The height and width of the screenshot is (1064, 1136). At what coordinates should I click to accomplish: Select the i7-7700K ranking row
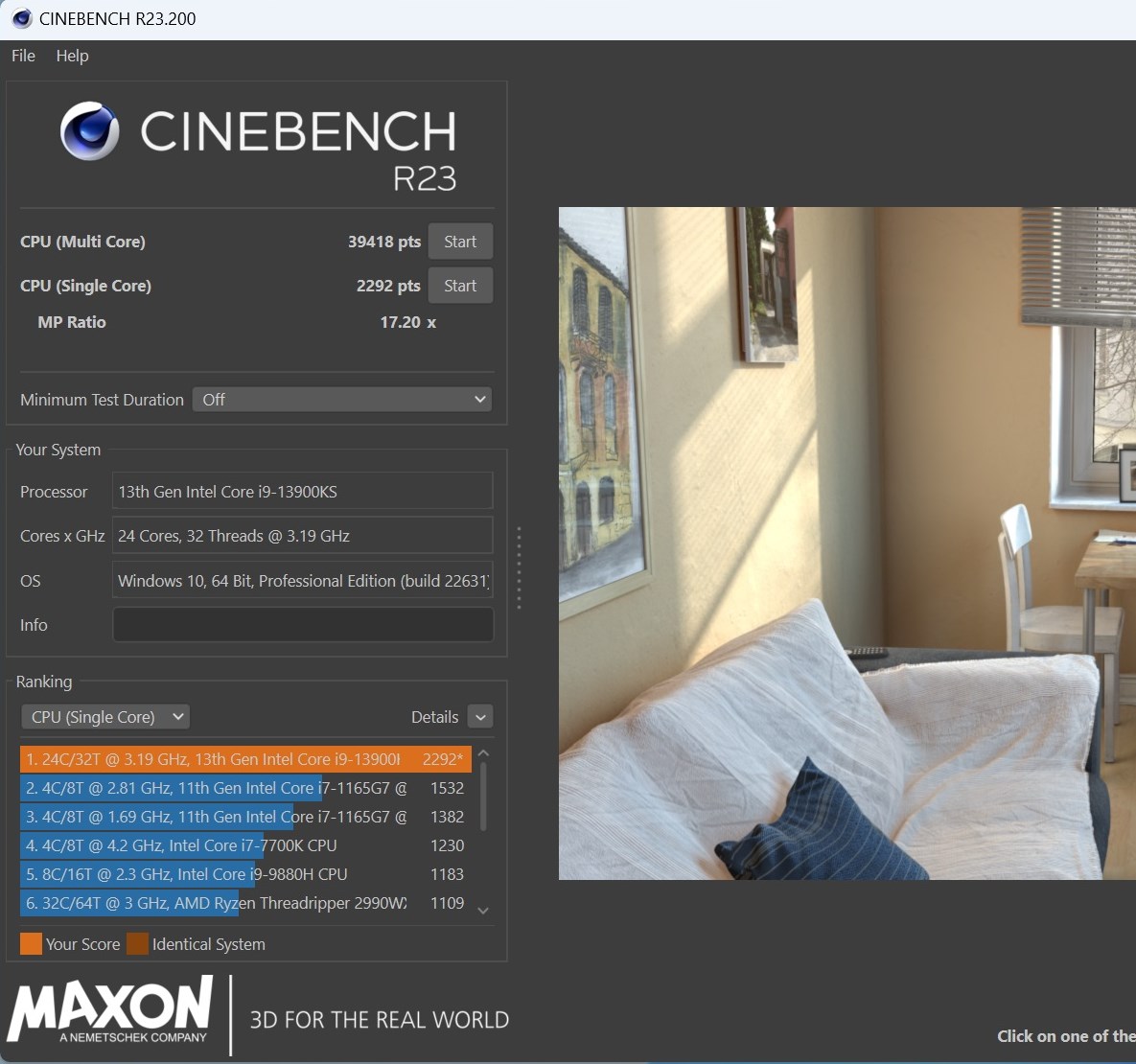(245, 845)
